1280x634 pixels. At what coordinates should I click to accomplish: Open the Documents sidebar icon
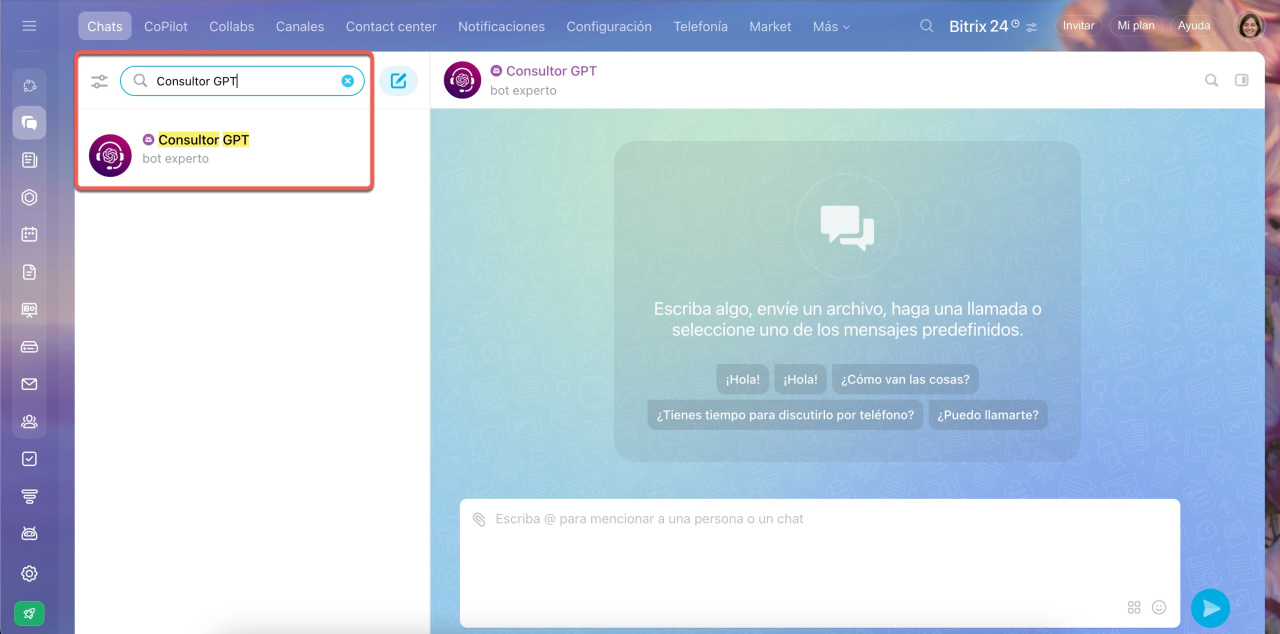pos(29,272)
